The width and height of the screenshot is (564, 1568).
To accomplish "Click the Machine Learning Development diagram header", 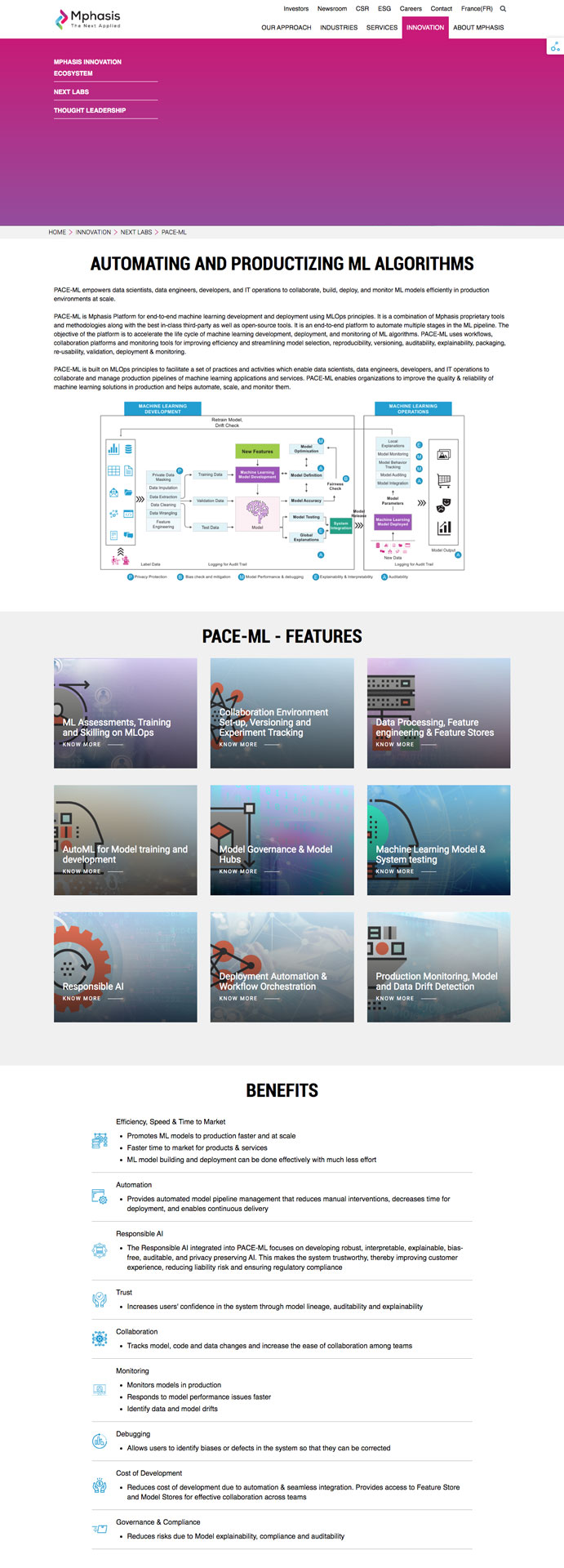I will click(162, 408).
